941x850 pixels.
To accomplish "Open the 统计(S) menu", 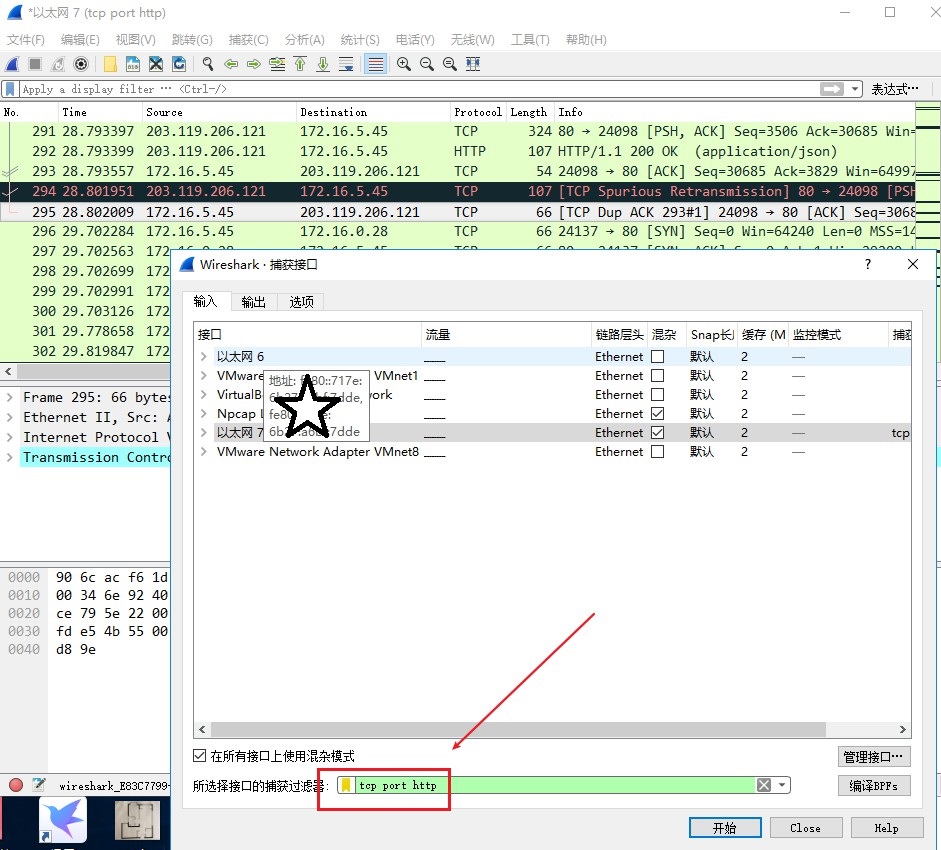I will tap(359, 40).
